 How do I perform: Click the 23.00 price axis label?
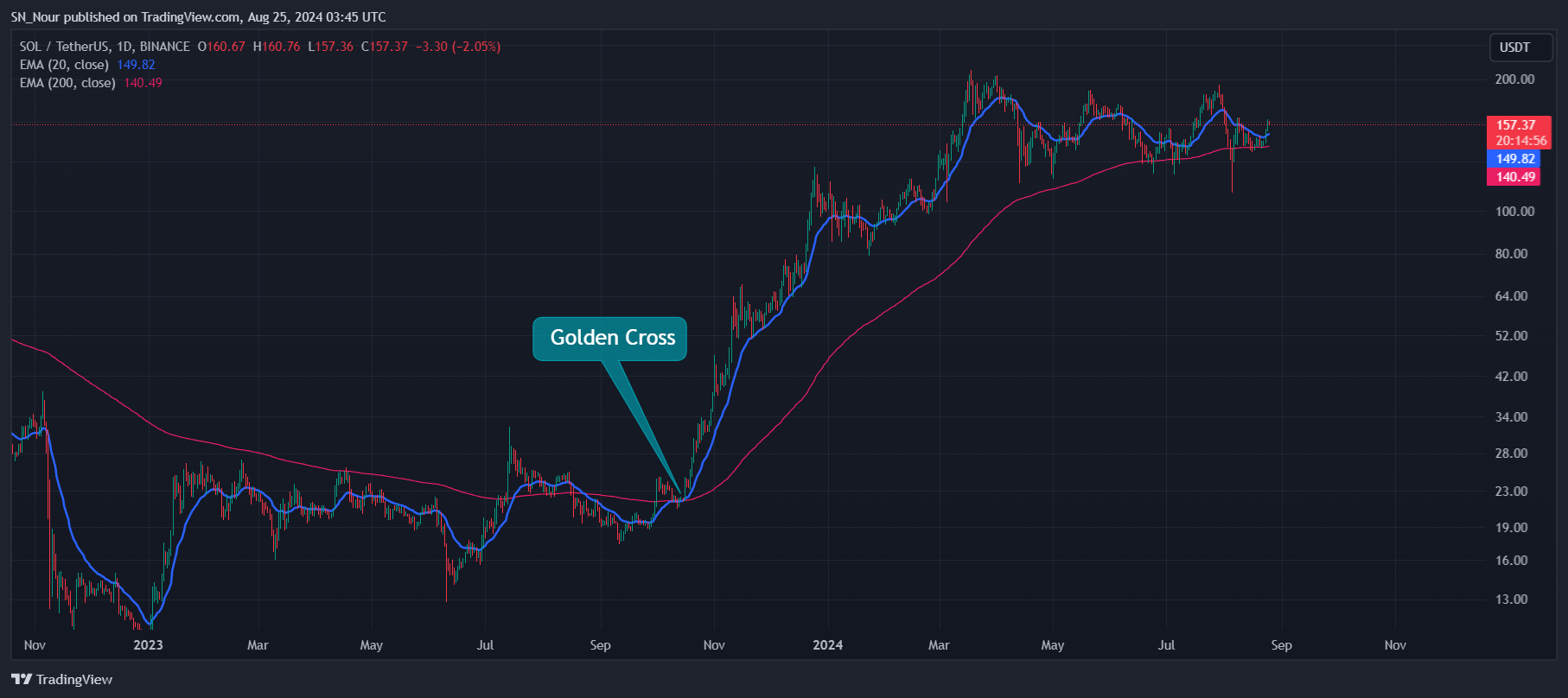click(x=1512, y=492)
